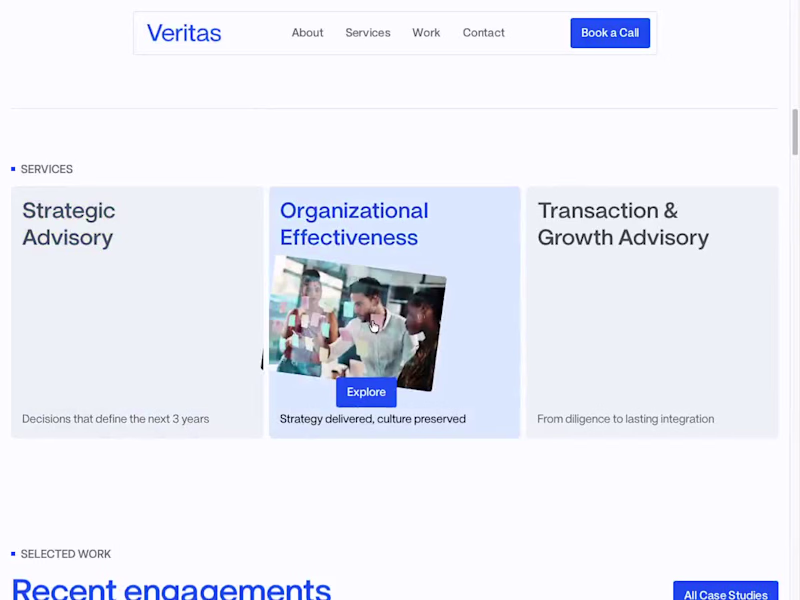Open the Veritas logo homepage link
This screenshot has width=800, height=600.
point(184,33)
